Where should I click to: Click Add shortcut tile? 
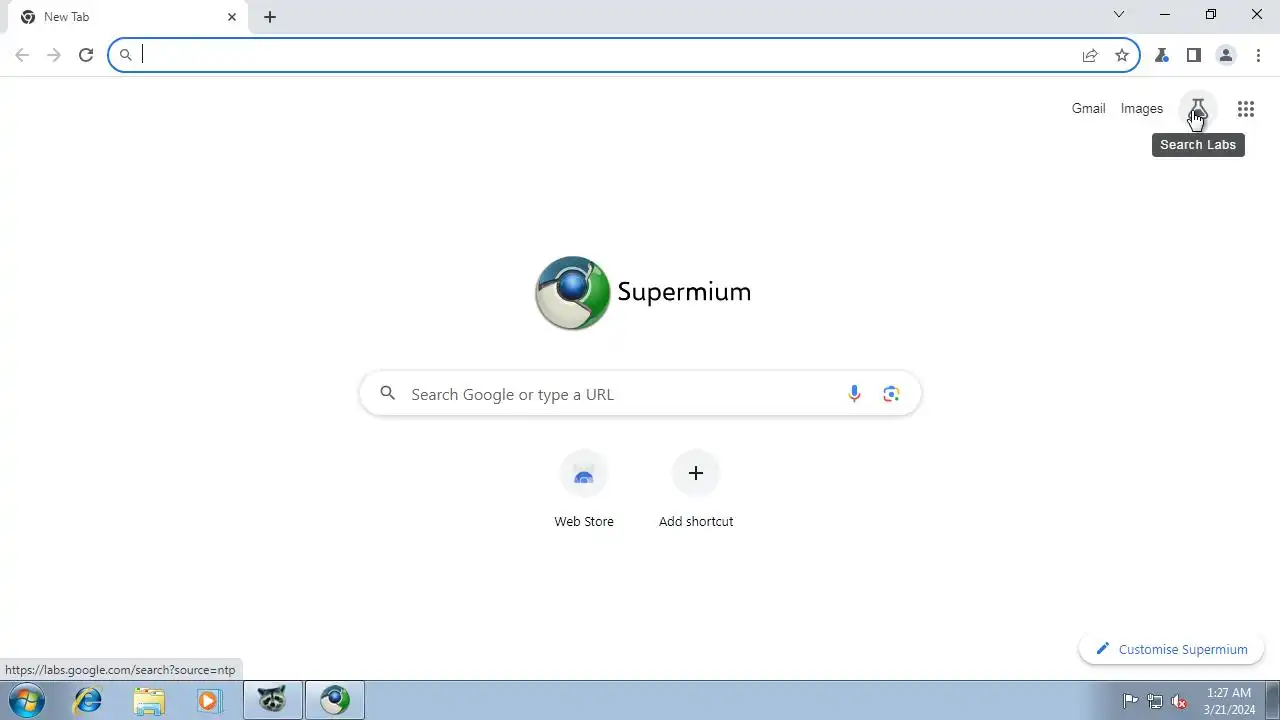(x=696, y=490)
